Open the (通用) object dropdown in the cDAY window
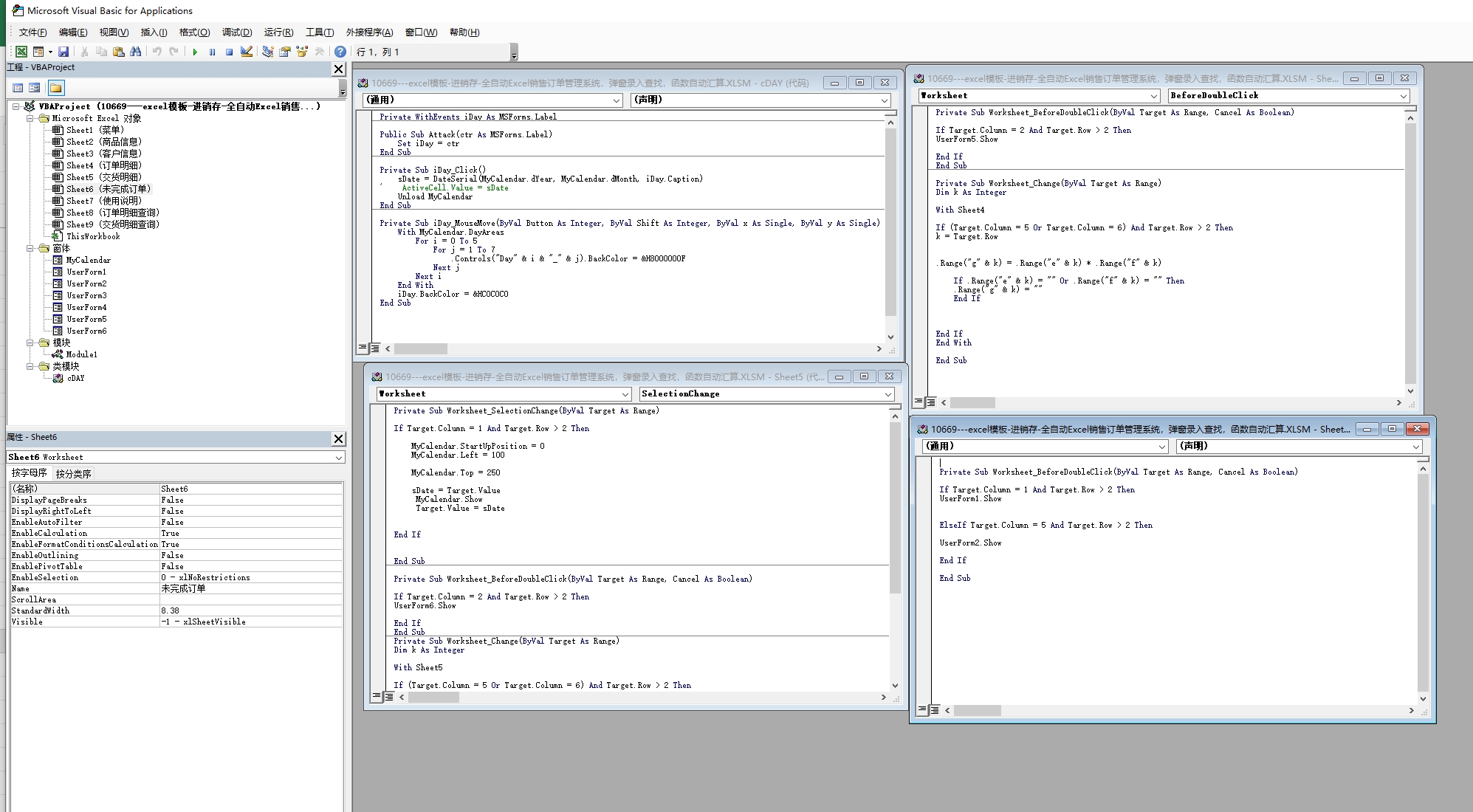The width and height of the screenshot is (1473, 812). (617, 100)
